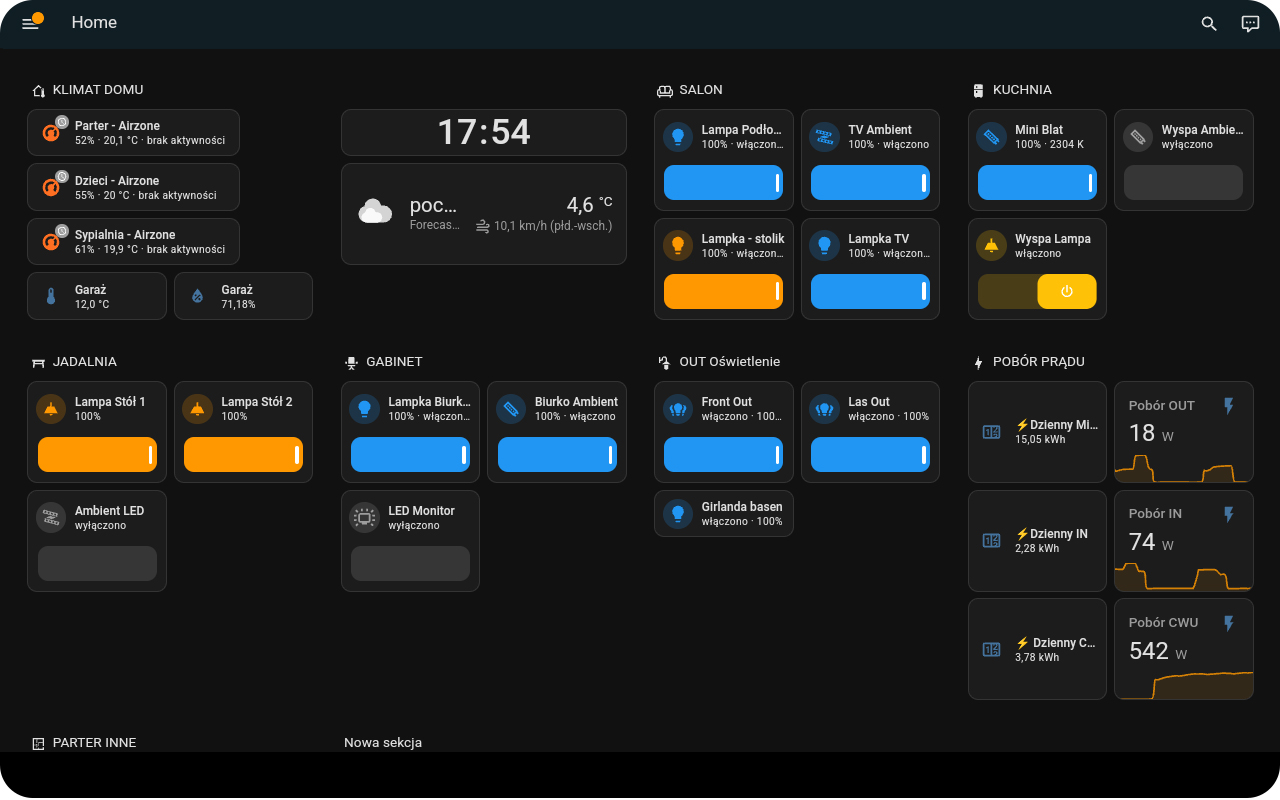The width and height of the screenshot is (1280, 800).
Task: Open the KLIMAT DOMU section heading
Action: tap(97, 90)
